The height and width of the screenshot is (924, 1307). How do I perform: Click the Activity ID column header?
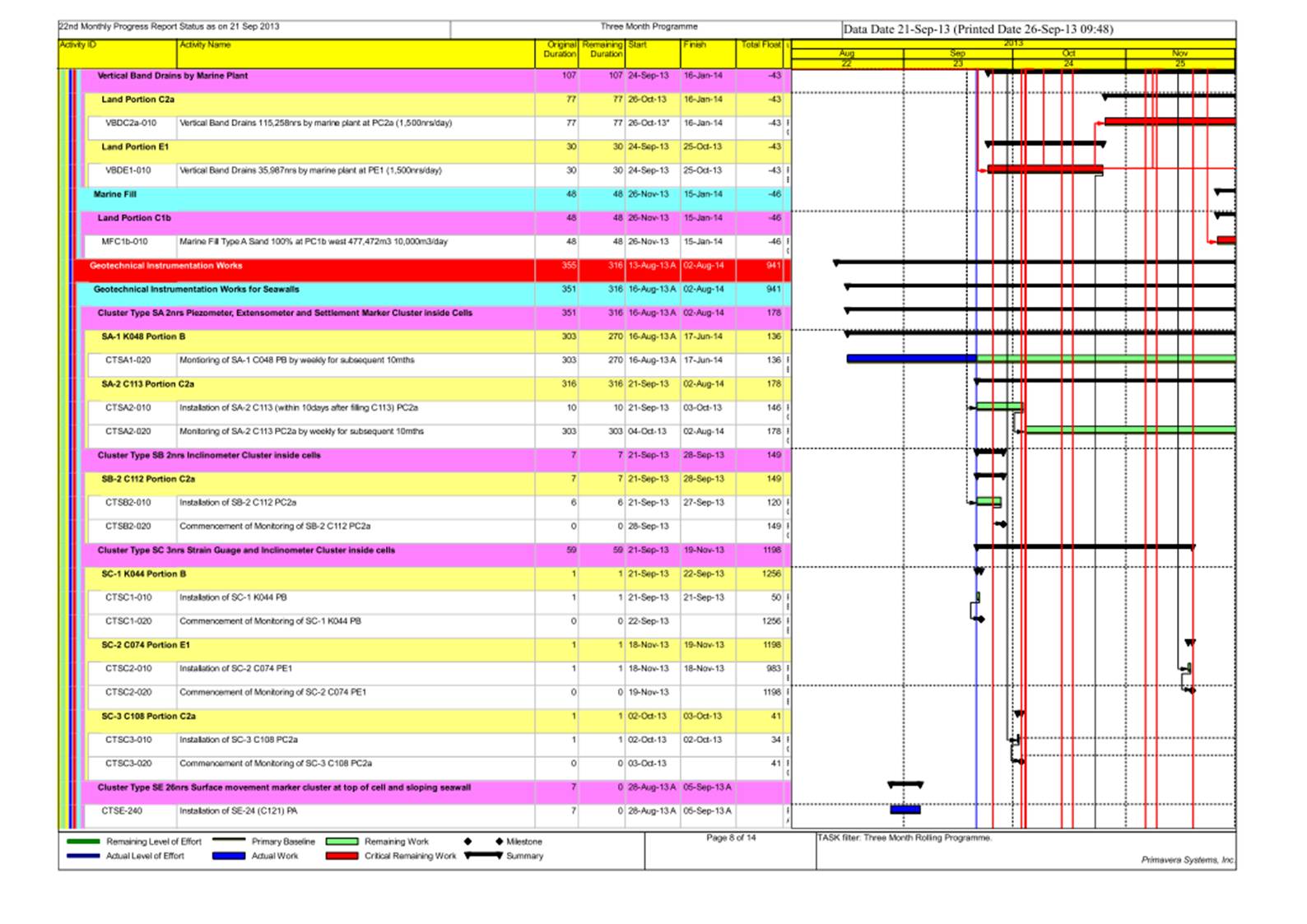118,53
